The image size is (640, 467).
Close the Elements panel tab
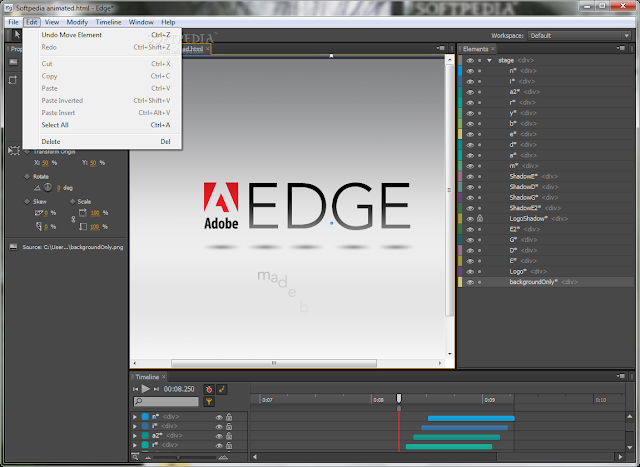point(493,49)
